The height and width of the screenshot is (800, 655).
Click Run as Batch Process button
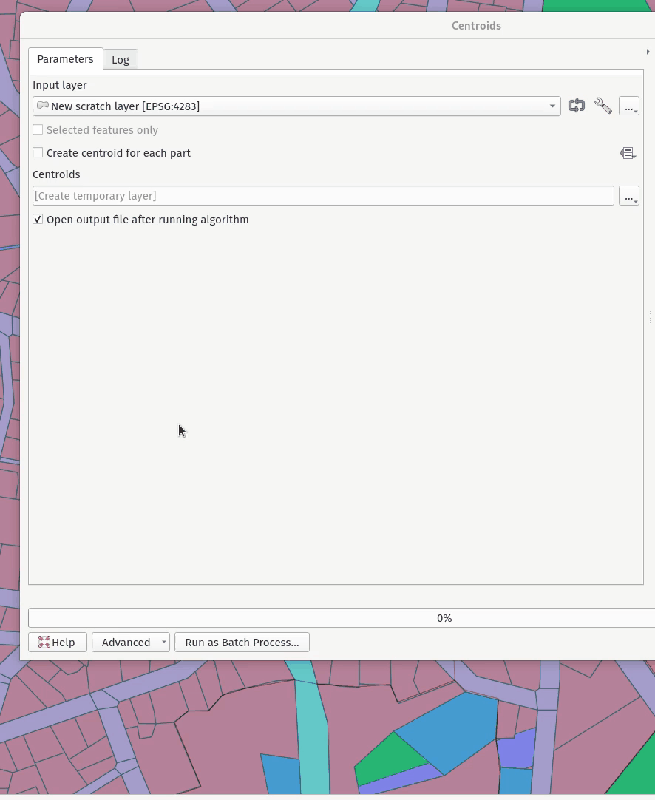[x=242, y=642]
